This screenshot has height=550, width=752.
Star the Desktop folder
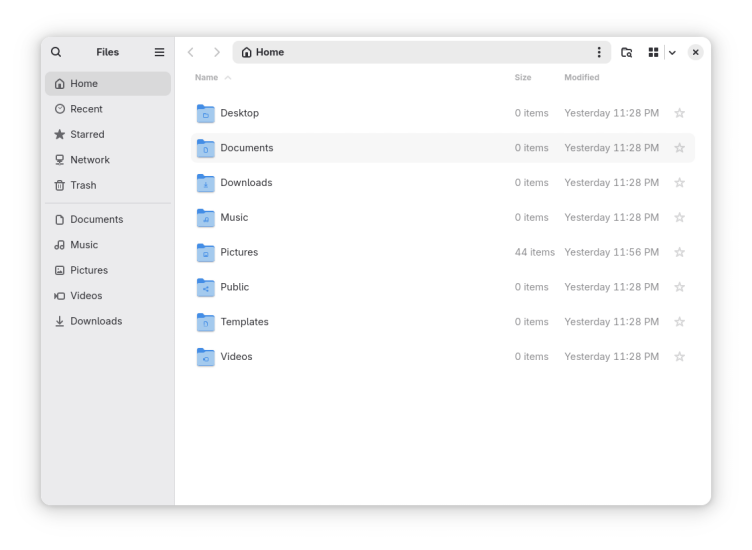point(679,113)
